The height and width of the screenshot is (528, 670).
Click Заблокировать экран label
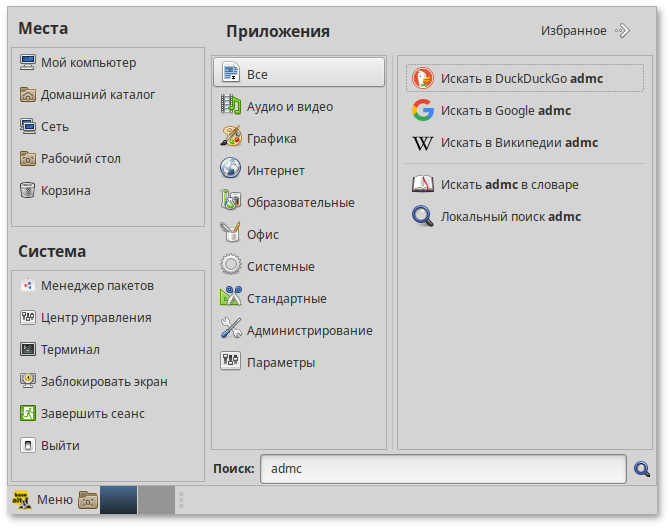point(104,382)
